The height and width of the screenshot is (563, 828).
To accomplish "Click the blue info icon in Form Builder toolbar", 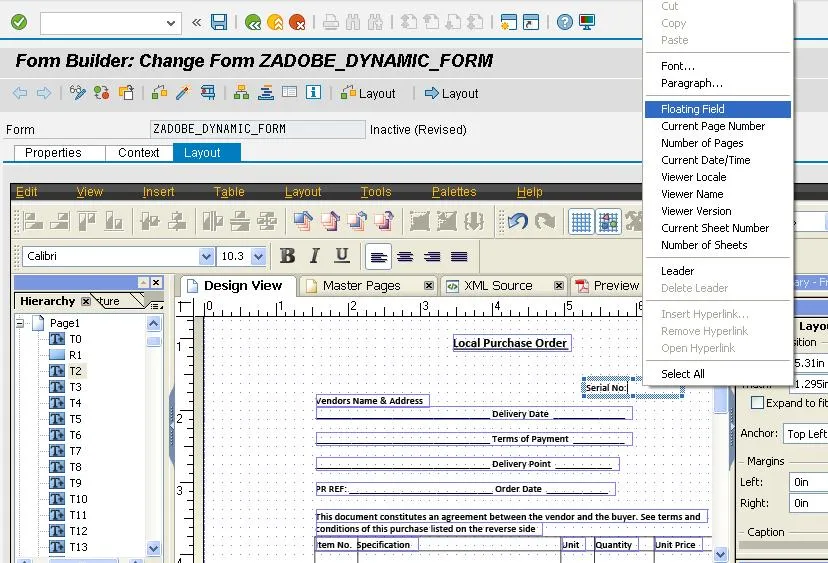I will (313, 92).
